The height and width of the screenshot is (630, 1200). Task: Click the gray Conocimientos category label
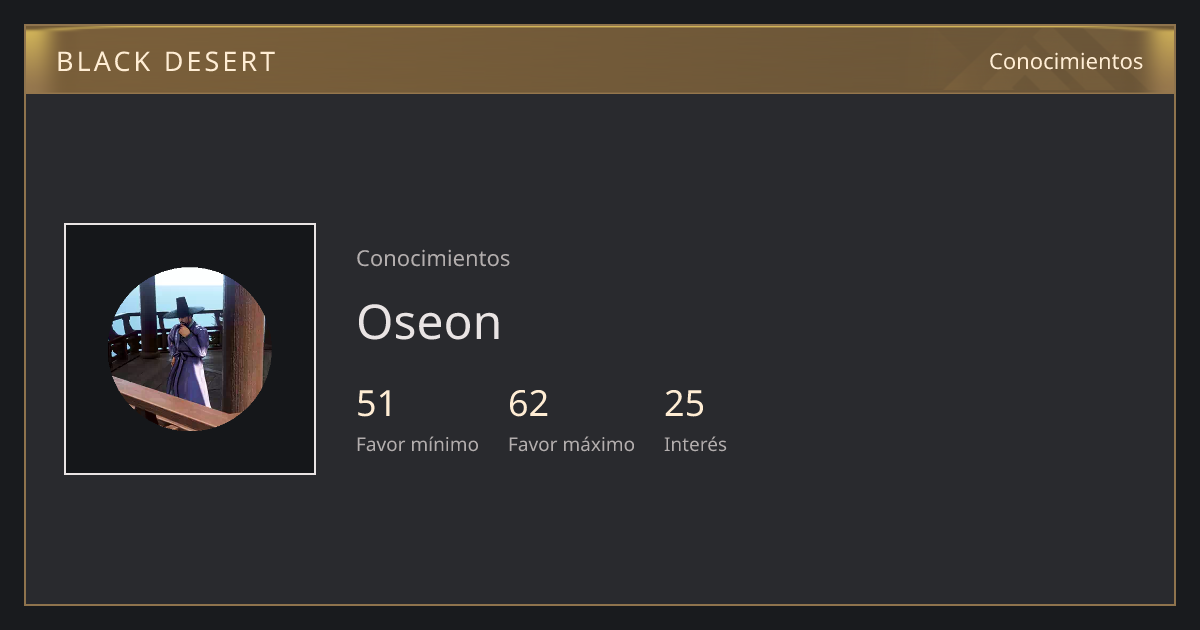pyautogui.click(x=433, y=258)
